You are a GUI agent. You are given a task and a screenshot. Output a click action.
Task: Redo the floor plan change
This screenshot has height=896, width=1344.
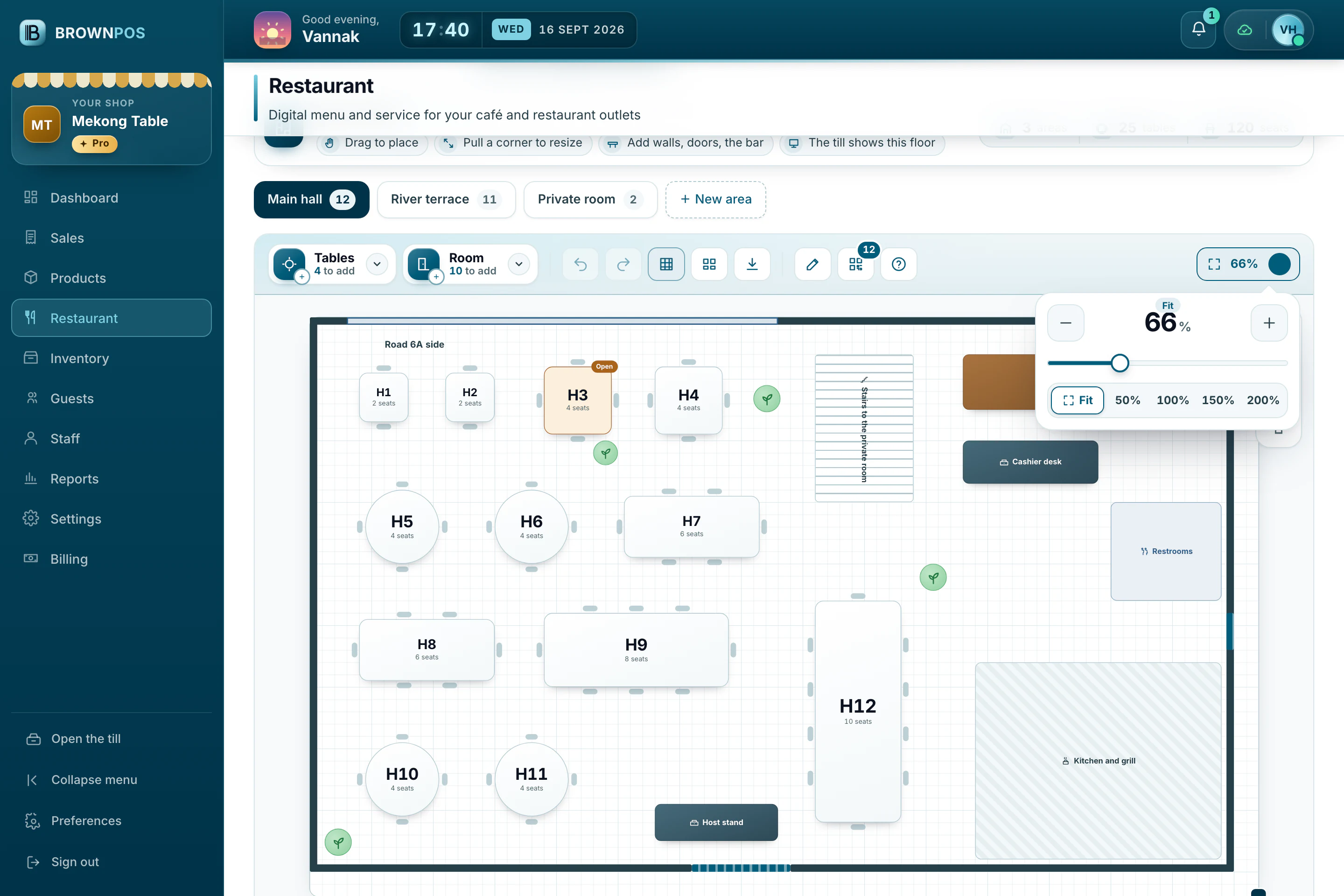(623, 264)
